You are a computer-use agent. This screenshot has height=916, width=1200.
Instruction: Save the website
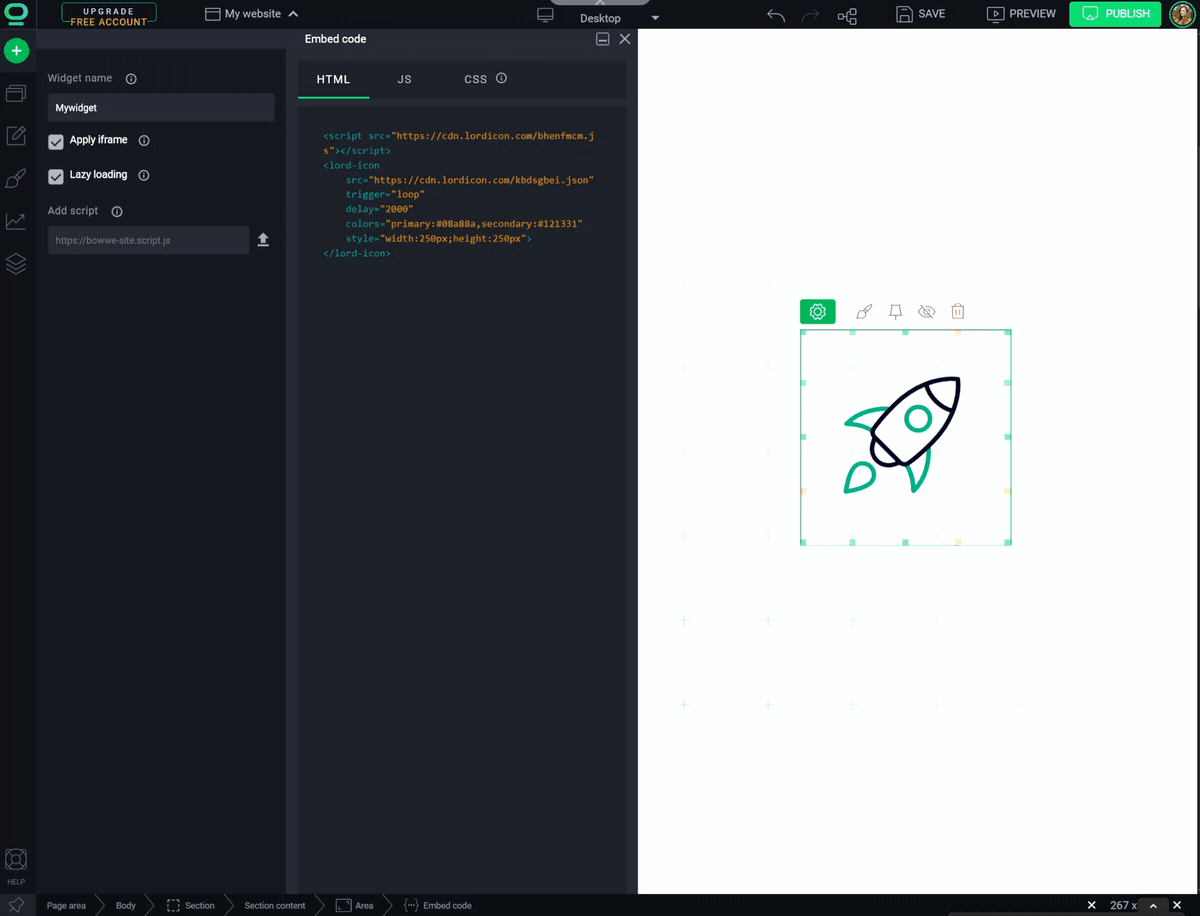coord(920,14)
